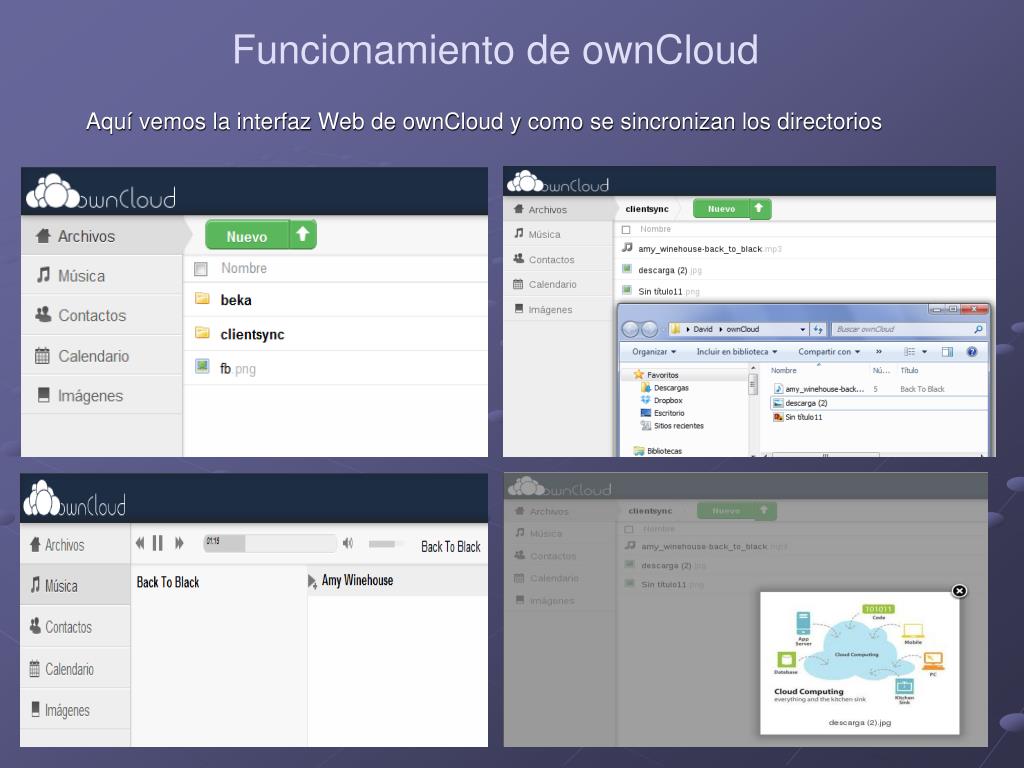Click Explorer refresh button beside address bar
The image size is (1024, 768).
[818, 329]
